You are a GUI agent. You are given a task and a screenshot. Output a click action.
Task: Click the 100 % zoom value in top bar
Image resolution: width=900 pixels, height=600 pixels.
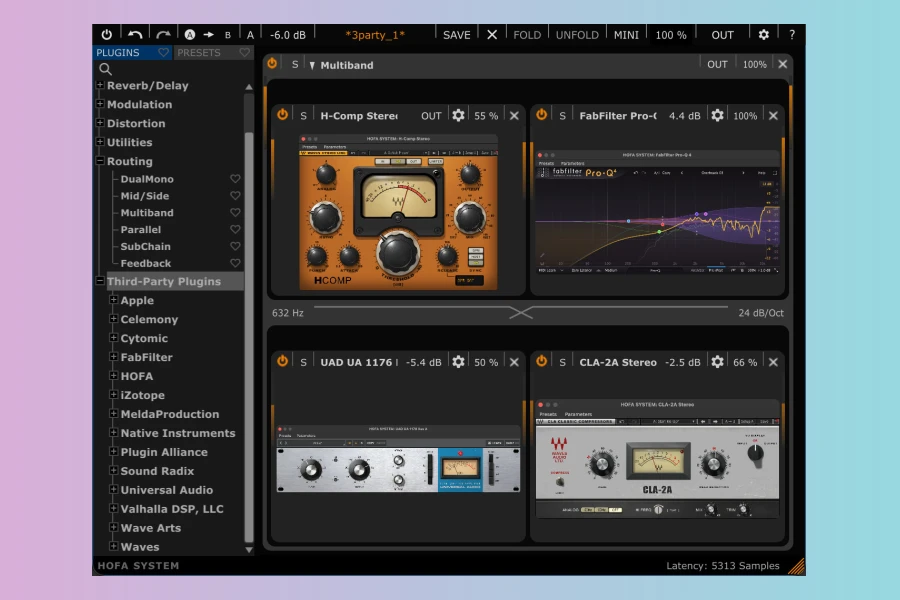click(671, 35)
